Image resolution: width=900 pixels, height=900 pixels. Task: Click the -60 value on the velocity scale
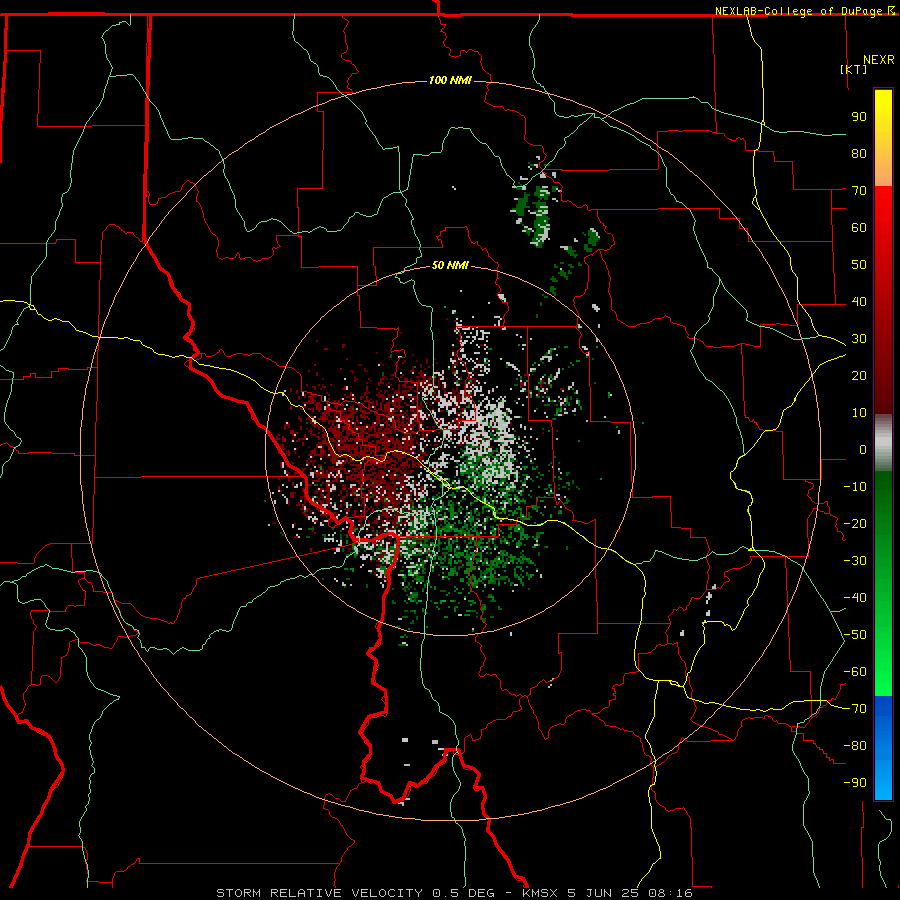point(855,672)
